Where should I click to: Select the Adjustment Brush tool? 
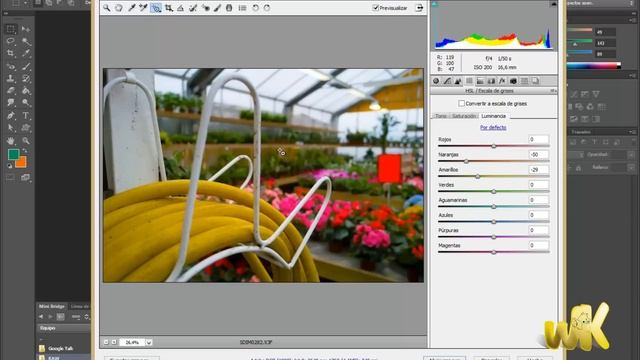click(217, 8)
